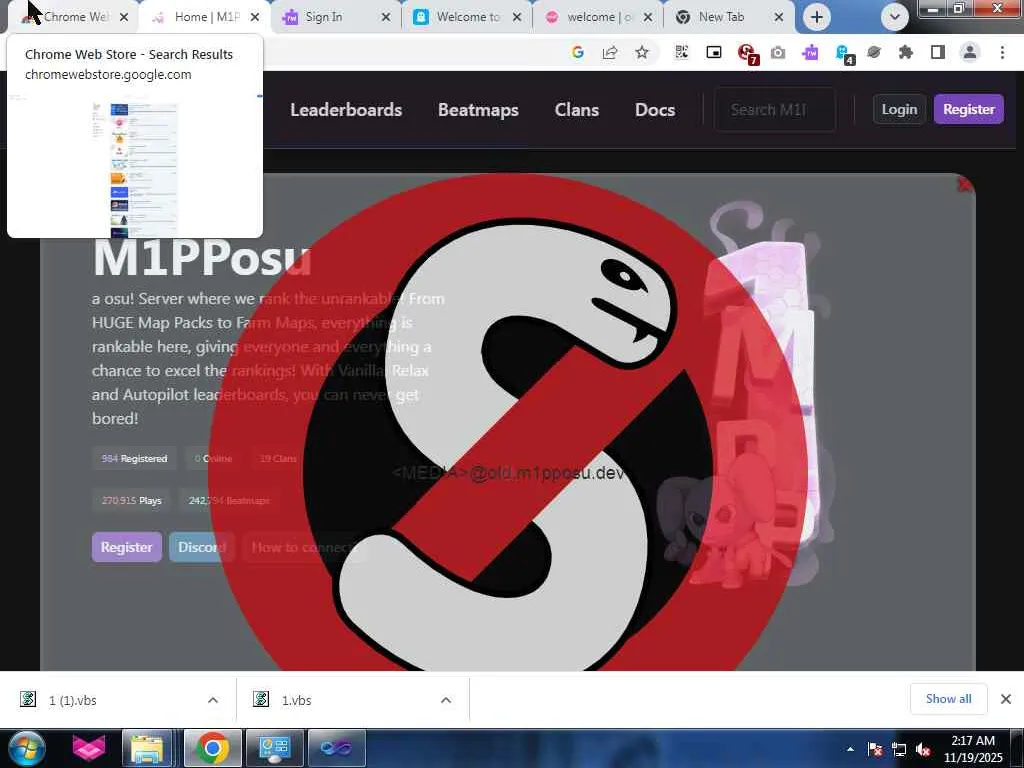Open the pink fox app on taskbar

(x=89, y=748)
